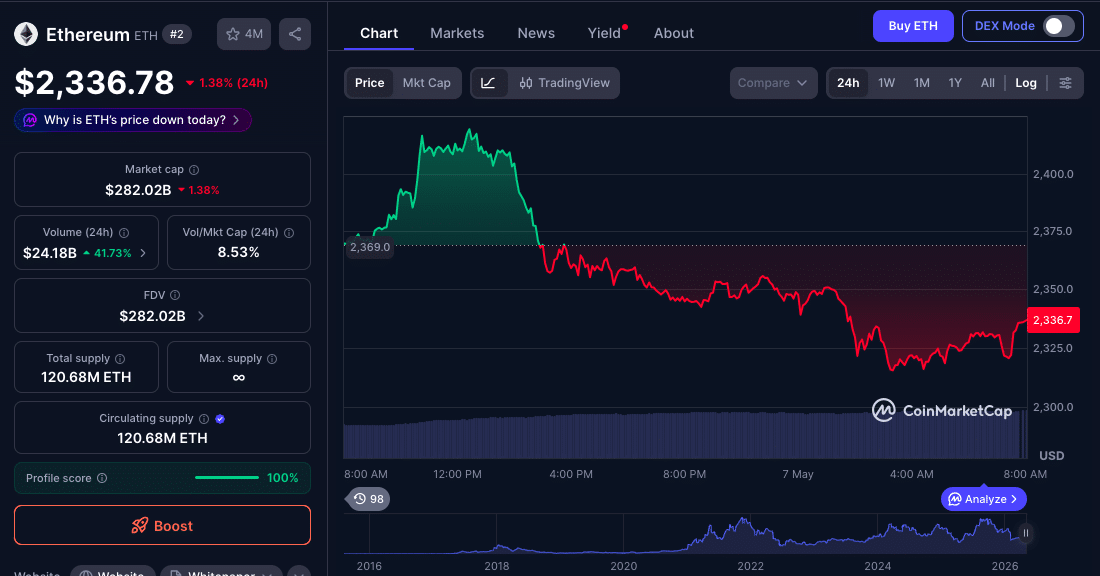The height and width of the screenshot is (576, 1100).
Task: Set chart range to 1M
Action: pyautogui.click(x=922, y=83)
